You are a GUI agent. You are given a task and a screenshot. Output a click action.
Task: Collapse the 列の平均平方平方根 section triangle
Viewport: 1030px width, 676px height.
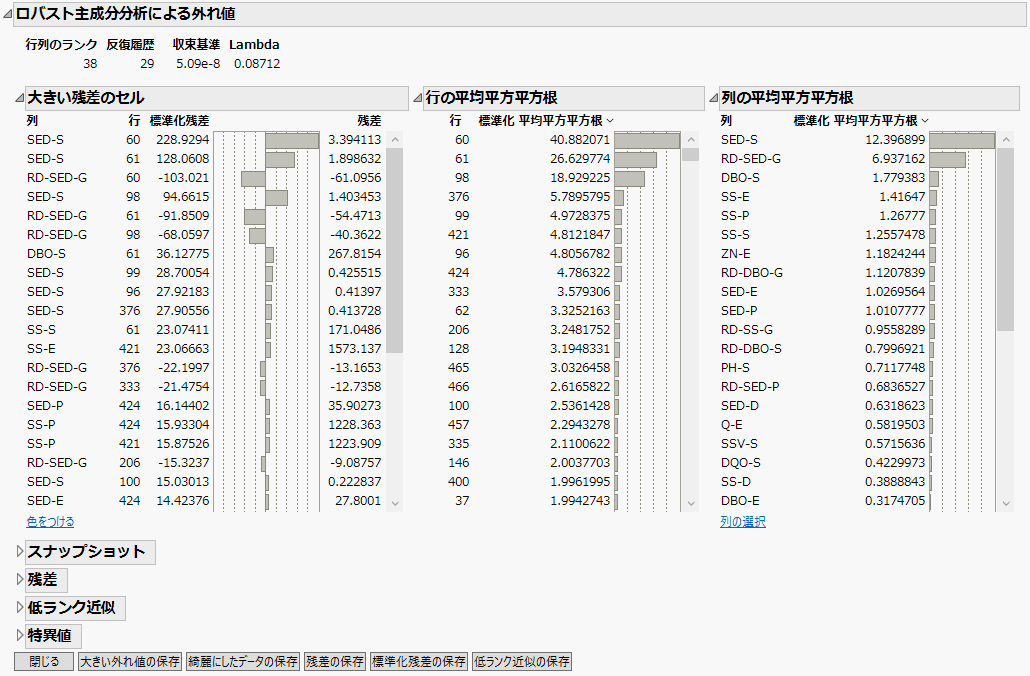(713, 98)
